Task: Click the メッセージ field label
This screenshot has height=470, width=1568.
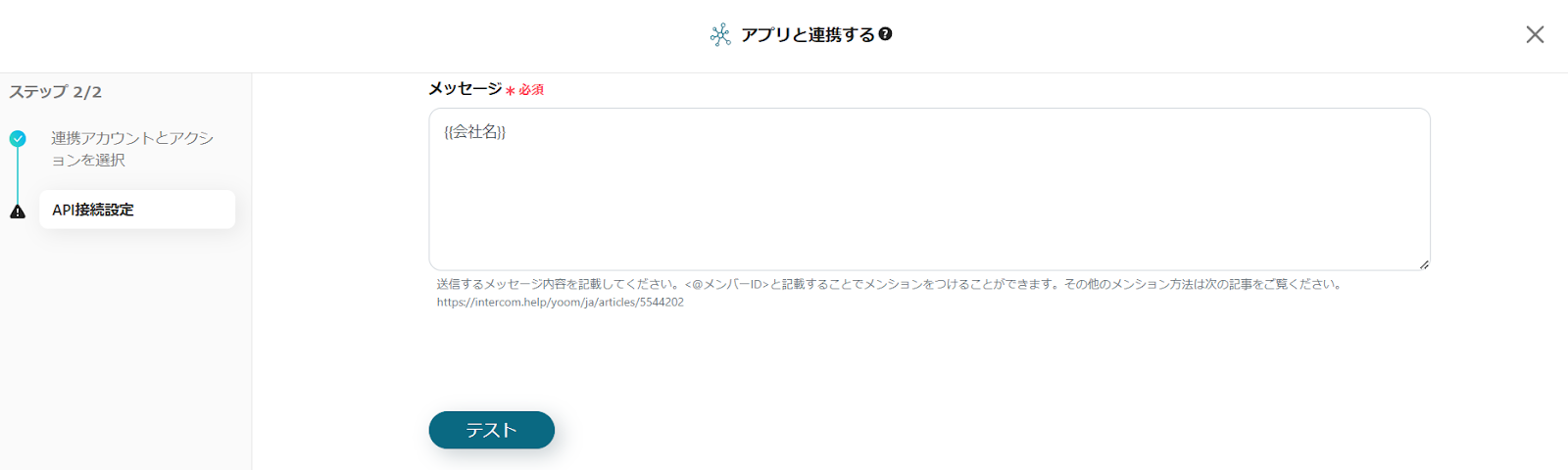Action: pos(465,89)
